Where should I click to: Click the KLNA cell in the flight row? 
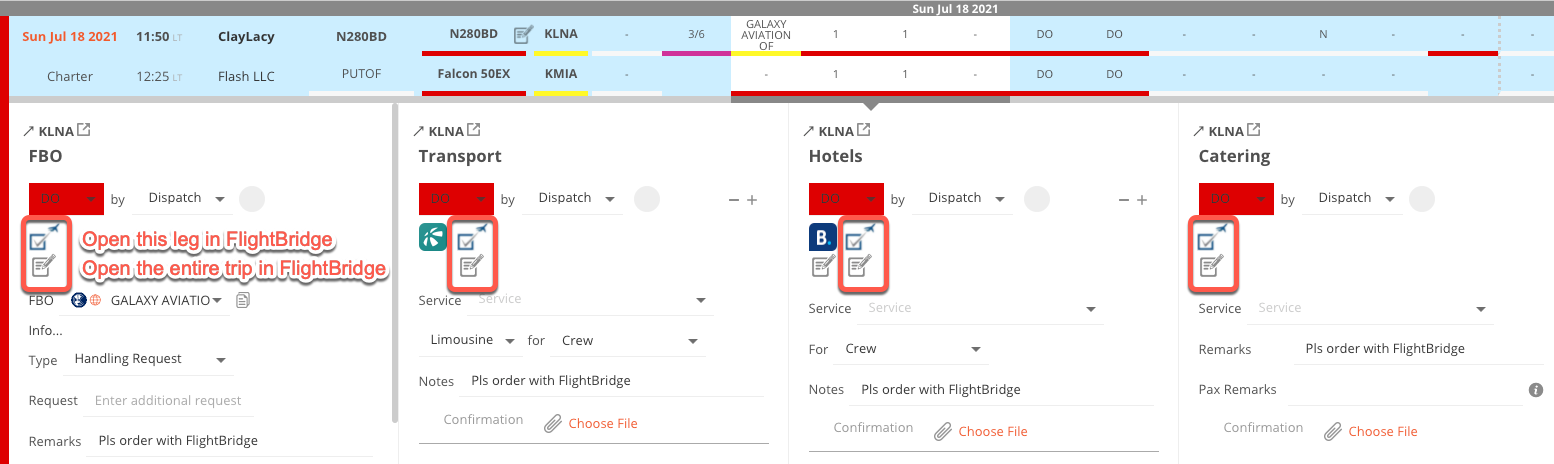(560, 34)
